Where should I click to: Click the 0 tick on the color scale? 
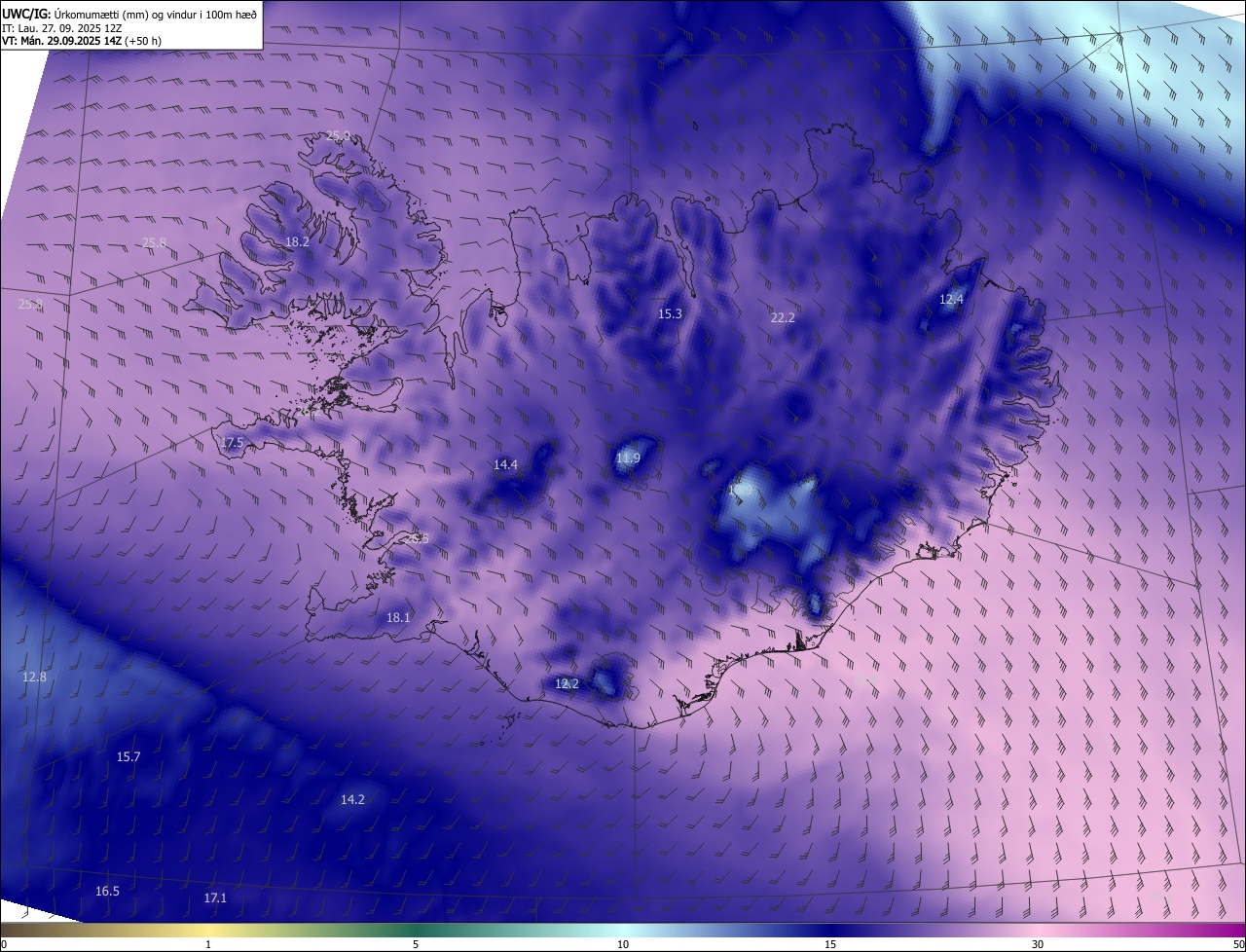point(3,944)
